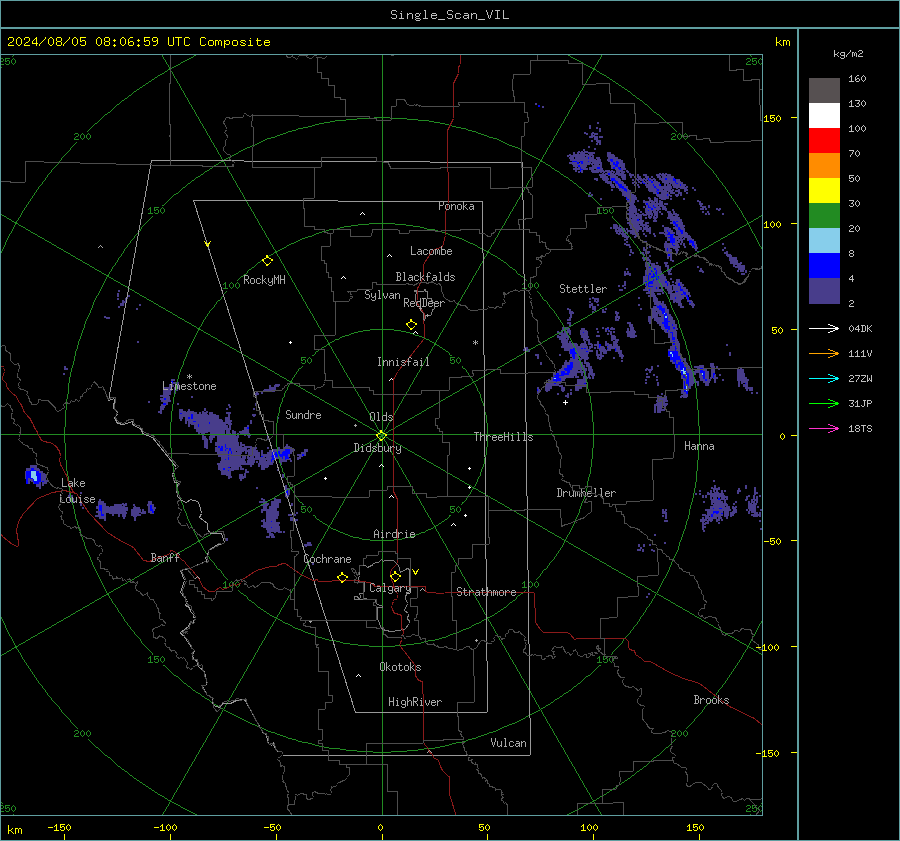Viewport: 900px width, 841px height.
Task: Click the HighRiver town label
Action: coord(415,702)
